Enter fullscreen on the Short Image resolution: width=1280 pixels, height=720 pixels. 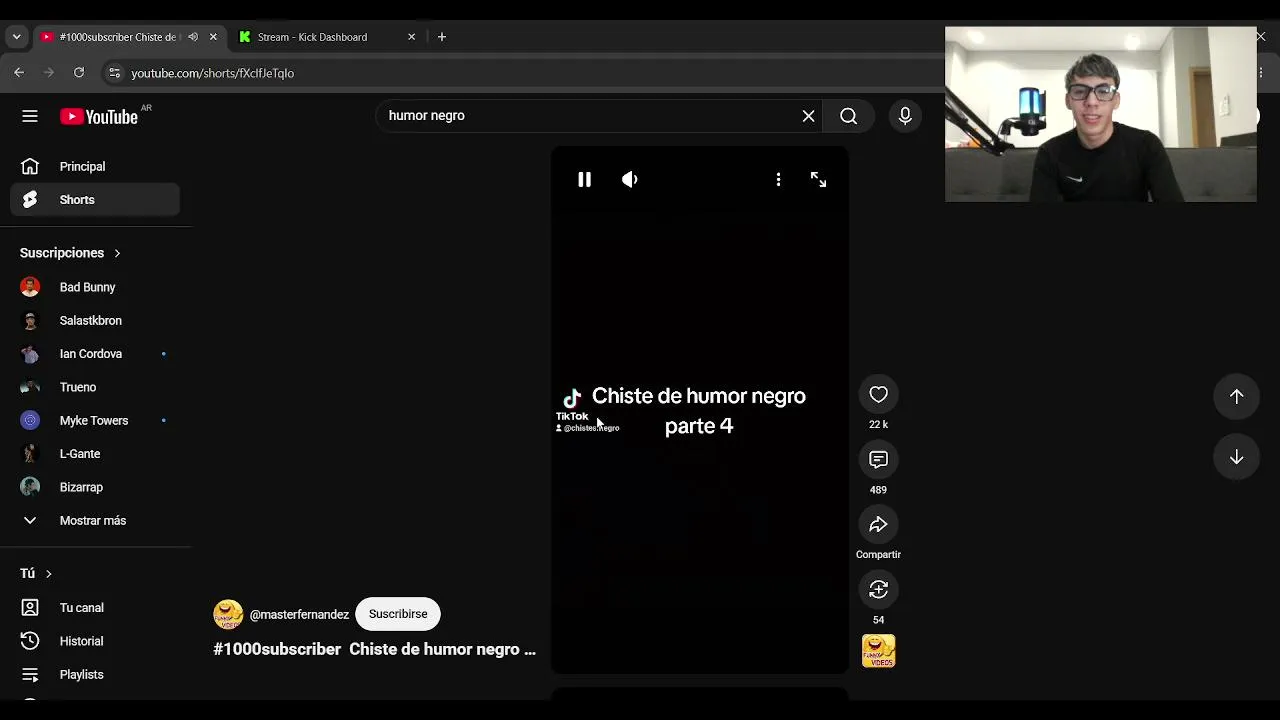[818, 180]
